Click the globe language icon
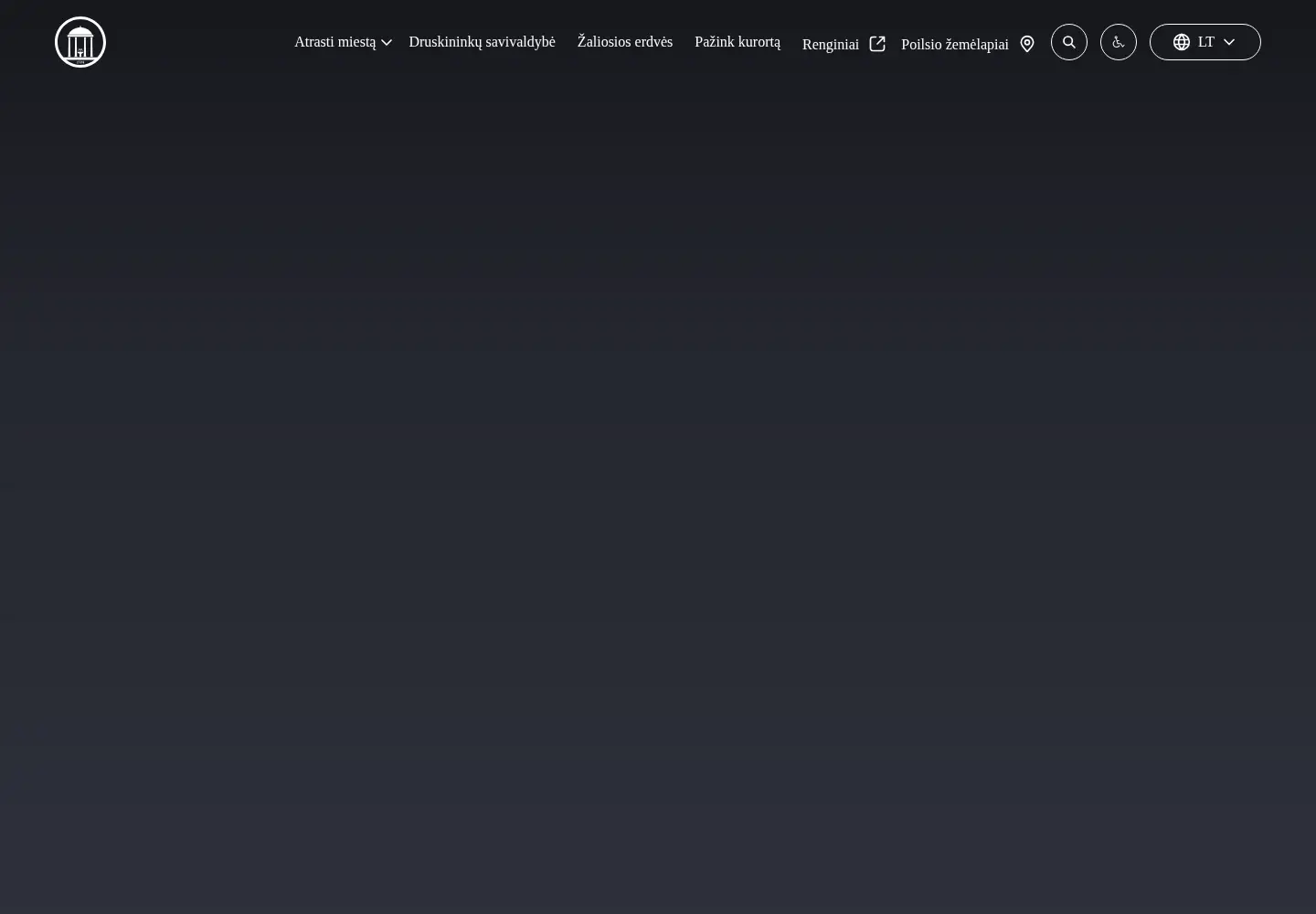This screenshot has height=914, width=1316. [x=1182, y=42]
